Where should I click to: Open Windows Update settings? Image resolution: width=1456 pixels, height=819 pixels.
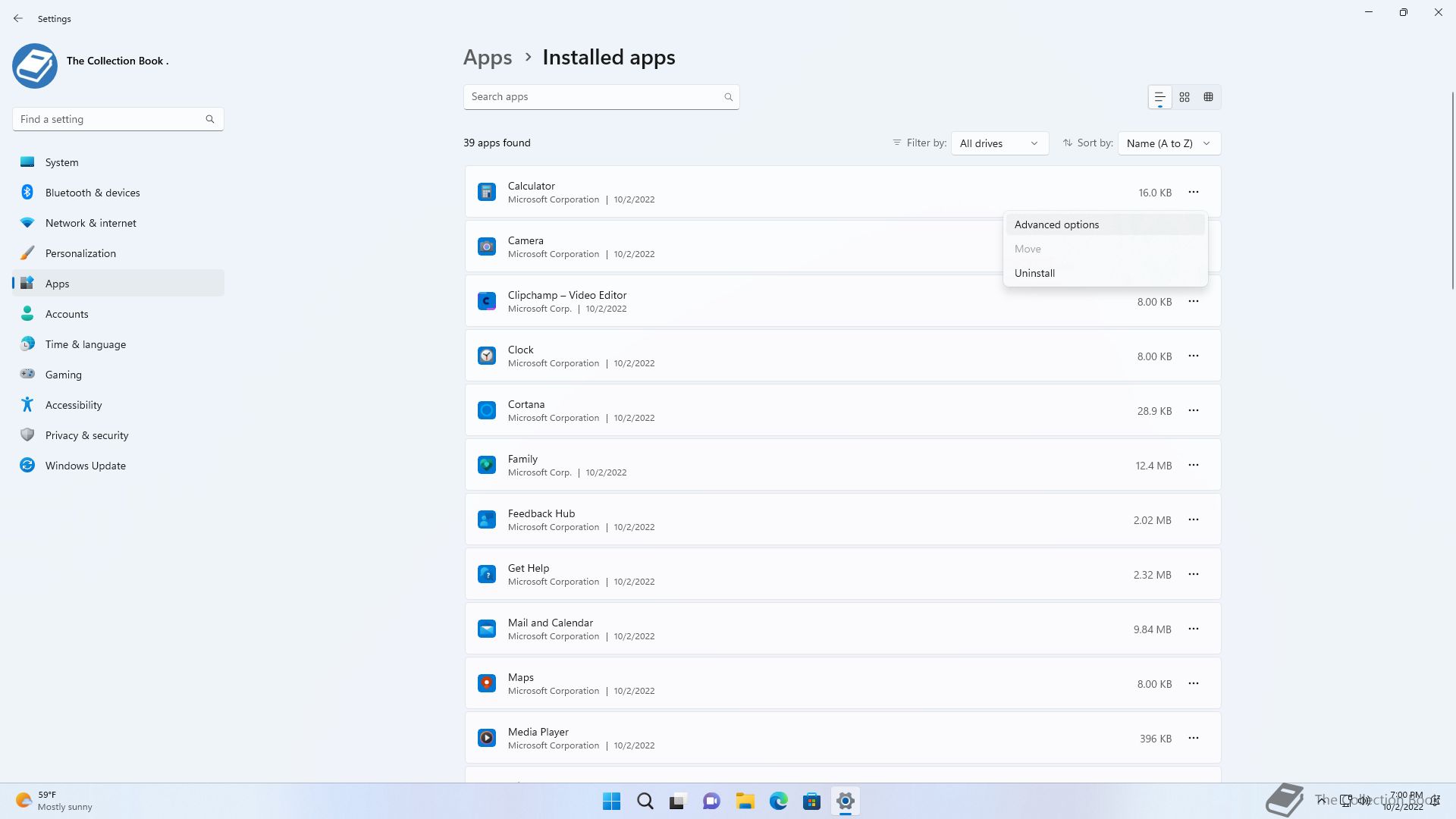point(85,466)
